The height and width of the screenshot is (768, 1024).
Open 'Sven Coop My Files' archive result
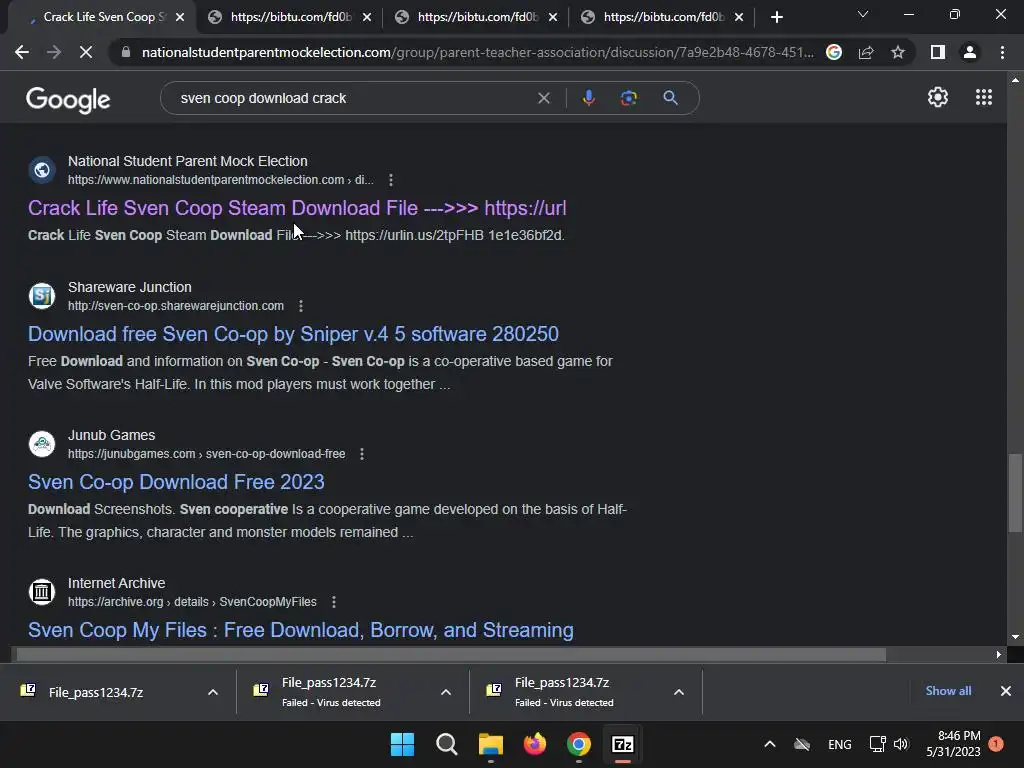[x=300, y=630]
